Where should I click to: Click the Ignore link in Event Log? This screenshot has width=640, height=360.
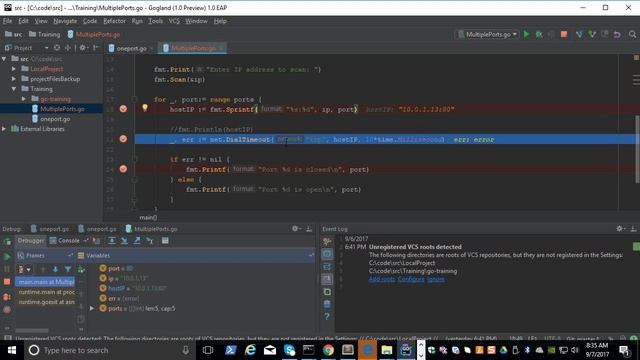(436, 279)
